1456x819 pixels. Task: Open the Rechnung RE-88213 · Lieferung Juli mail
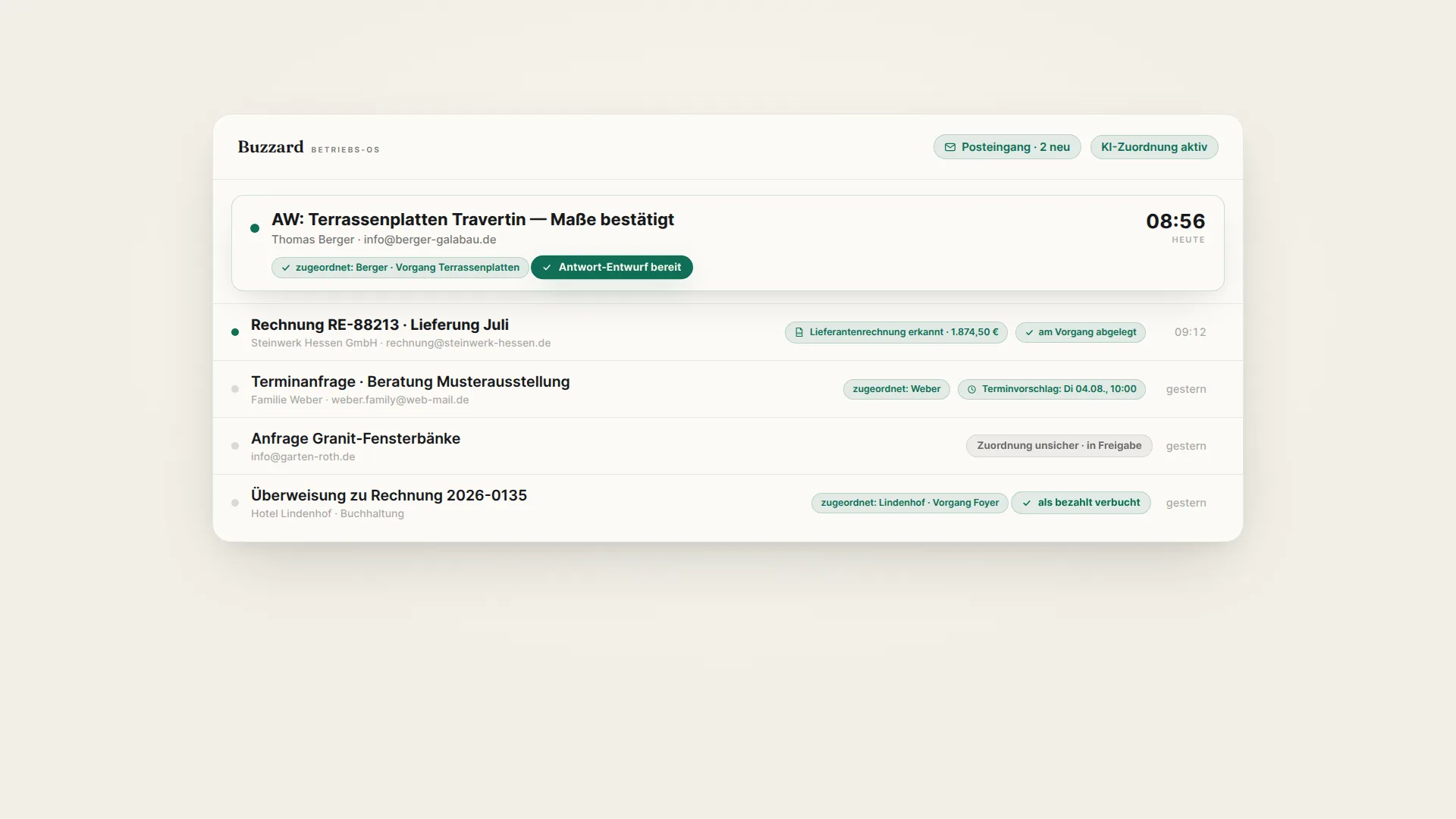(x=380, y=325)
